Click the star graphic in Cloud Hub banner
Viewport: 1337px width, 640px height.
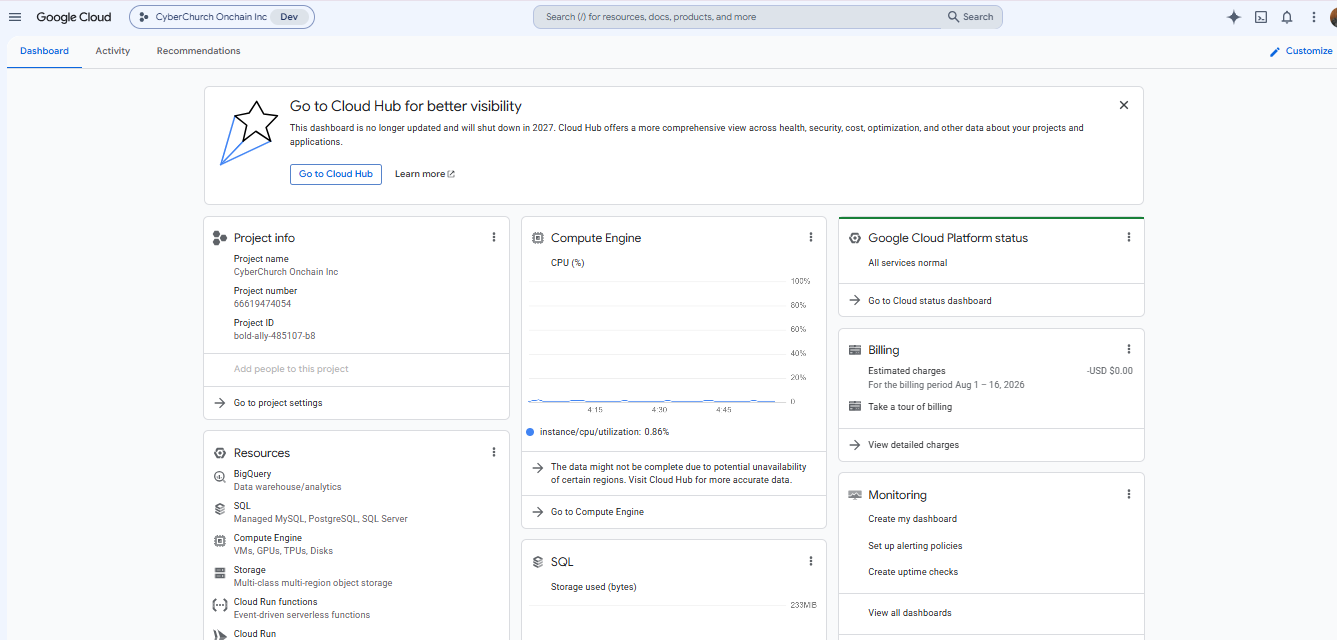point(250,132)
